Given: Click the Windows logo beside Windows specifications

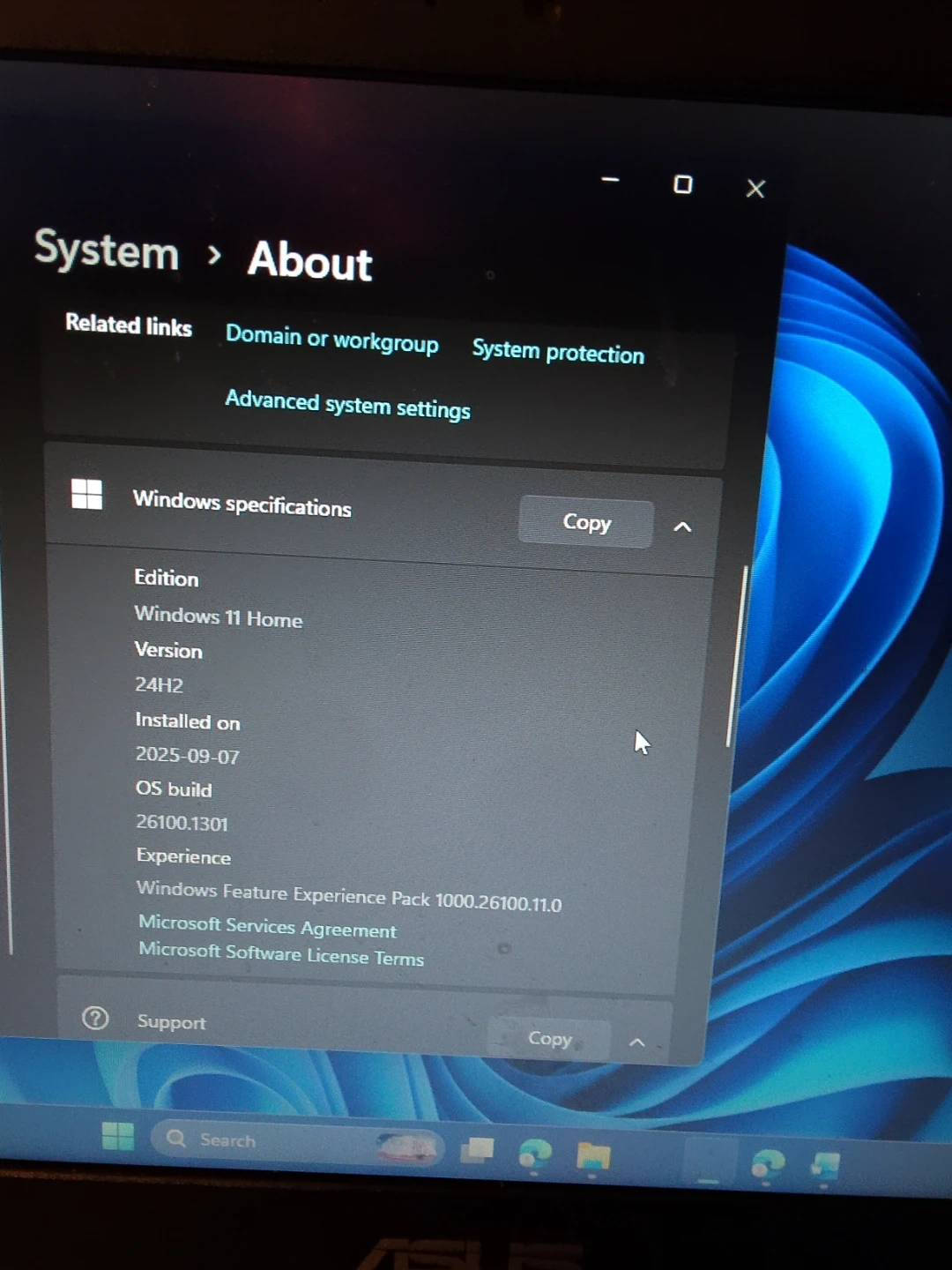Looking at the screenshot, I should coord(86,495).
